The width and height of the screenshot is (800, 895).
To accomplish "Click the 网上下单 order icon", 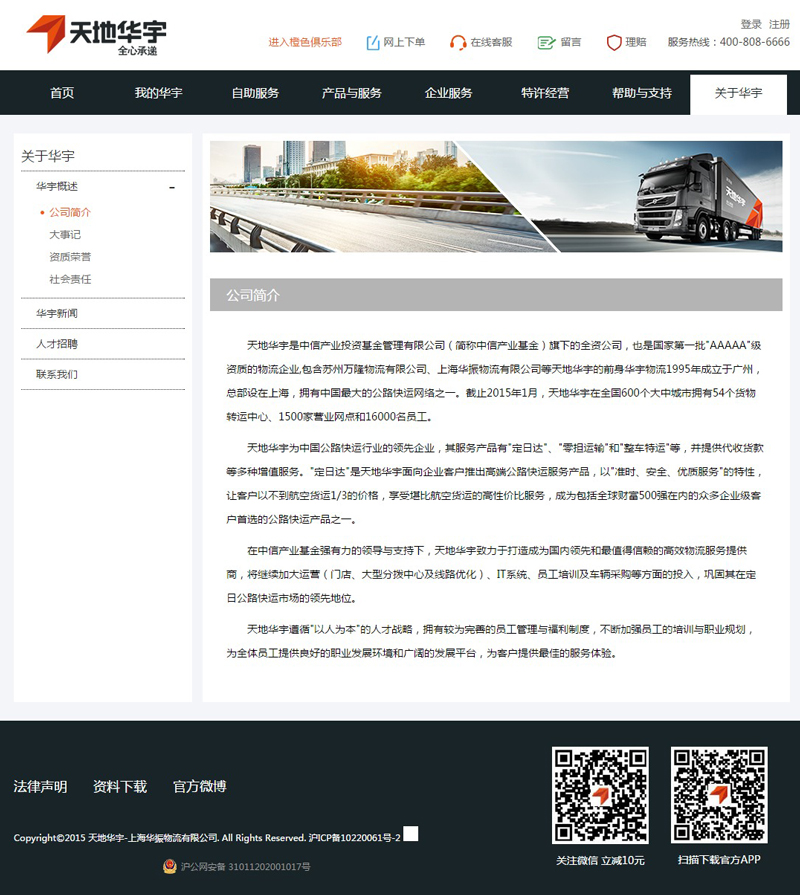I will (373, 43).
